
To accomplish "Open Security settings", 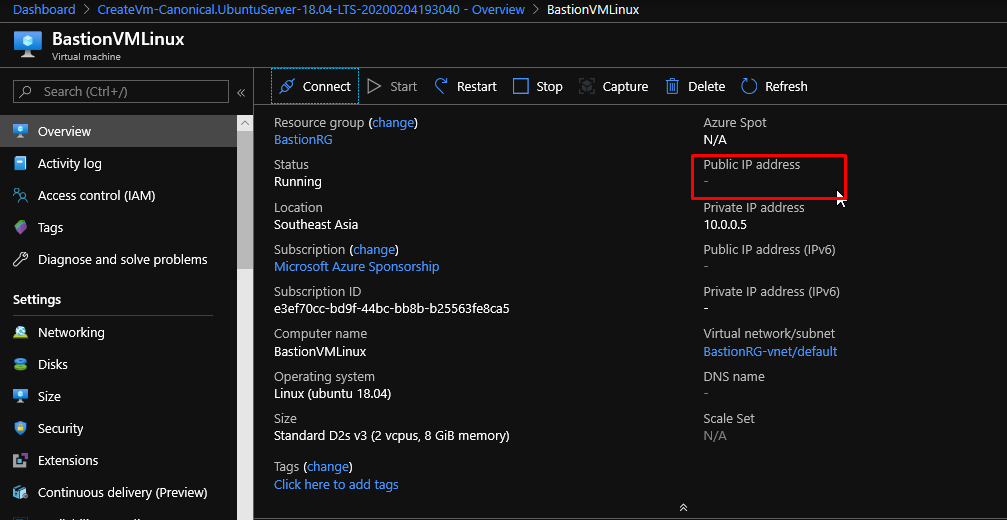I will (x=118, y=428).
